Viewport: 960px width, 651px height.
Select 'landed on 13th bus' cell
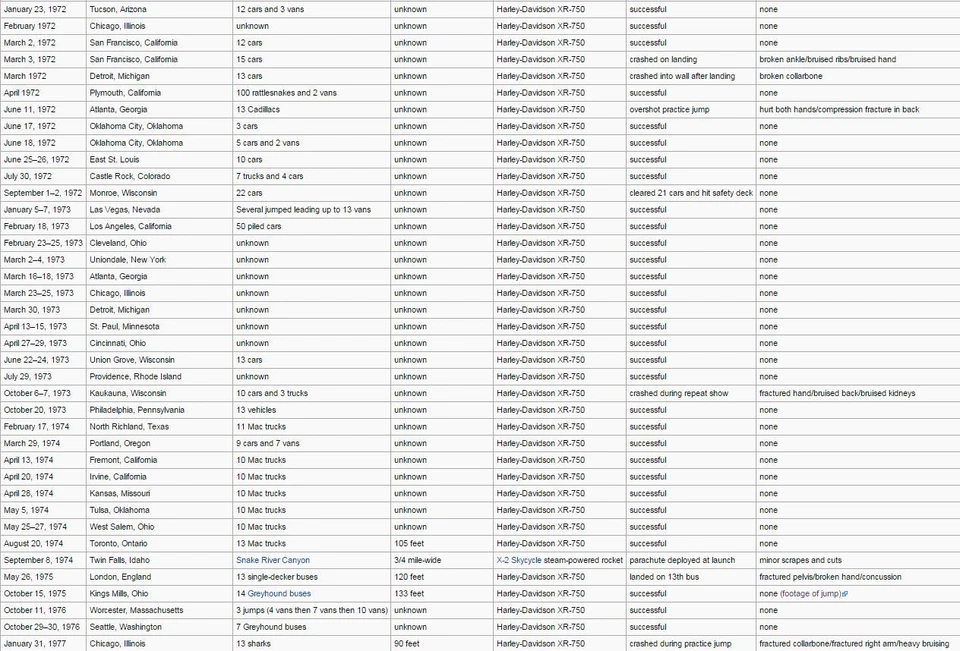click(691, 577)
